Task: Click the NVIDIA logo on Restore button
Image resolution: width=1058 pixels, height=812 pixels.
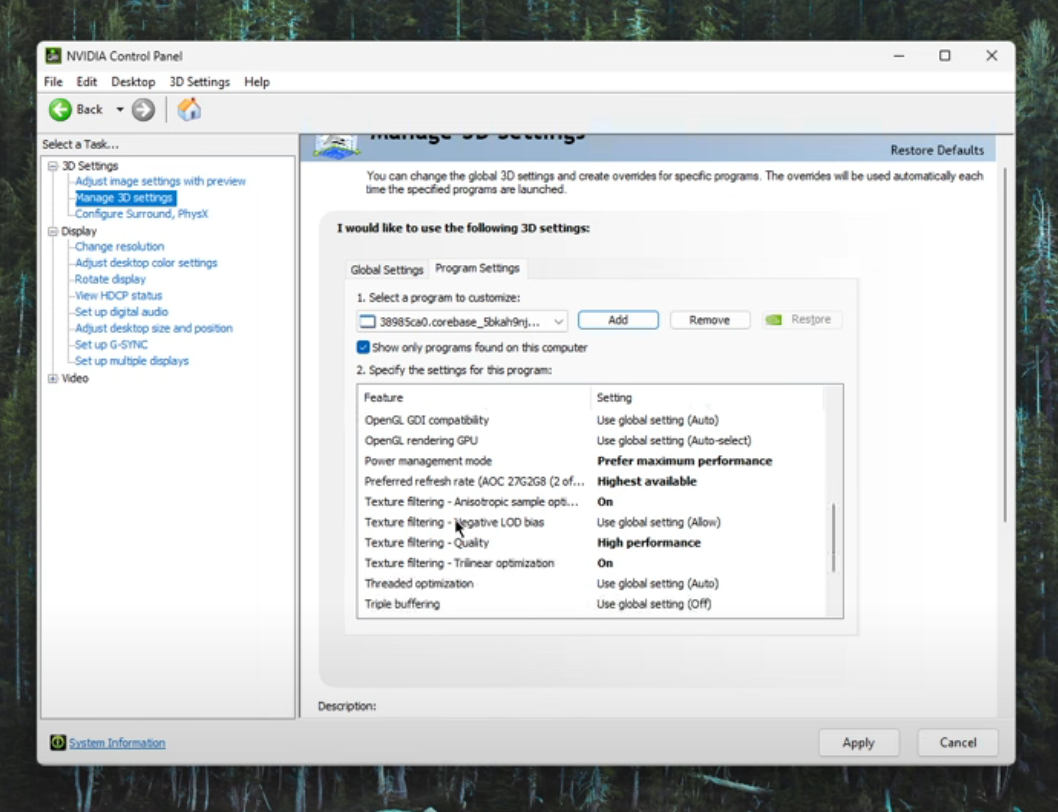Action: [x=774, y=319]
